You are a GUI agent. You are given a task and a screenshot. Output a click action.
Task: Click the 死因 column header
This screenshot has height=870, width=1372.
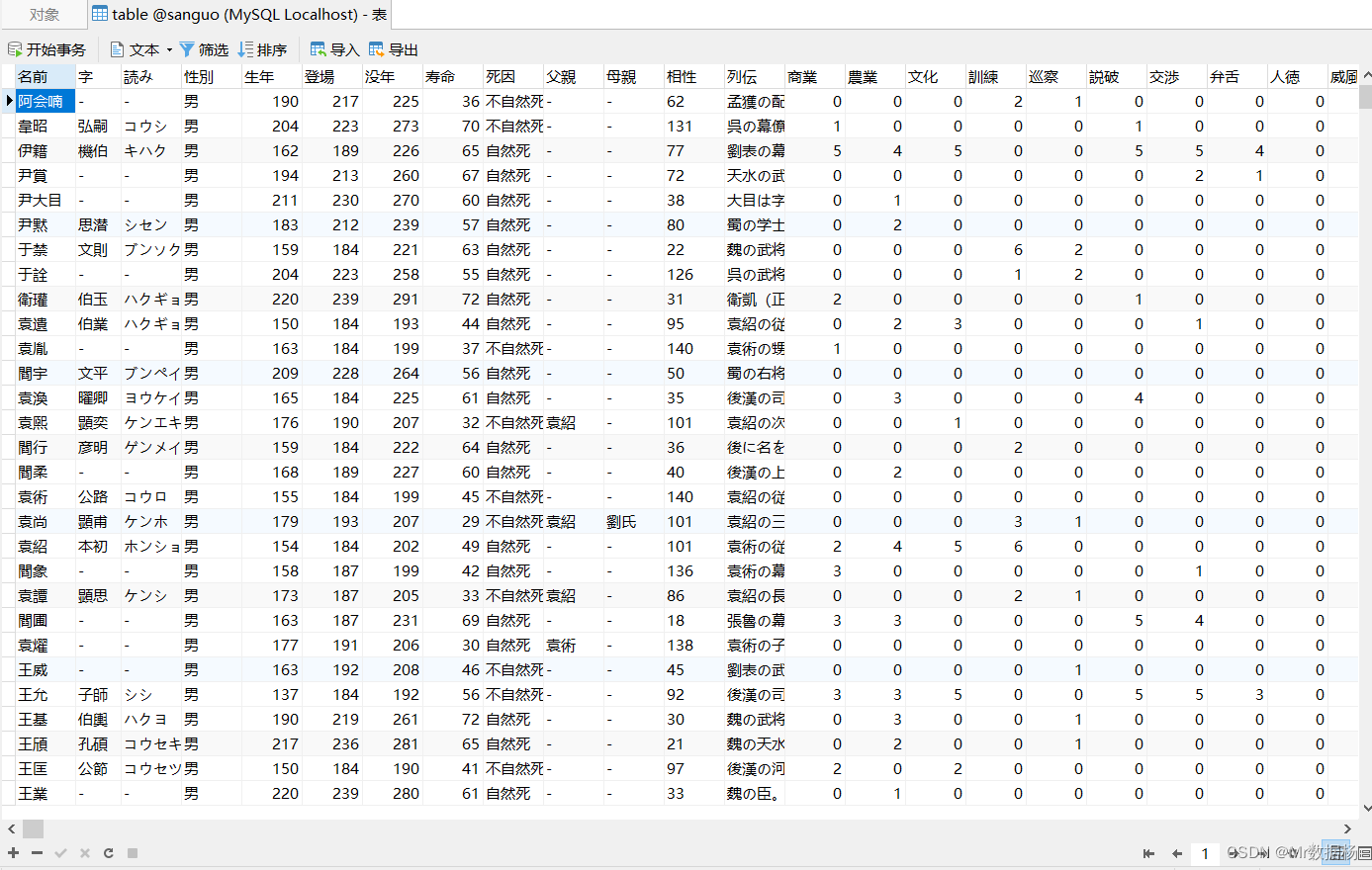tap(513, 76)
